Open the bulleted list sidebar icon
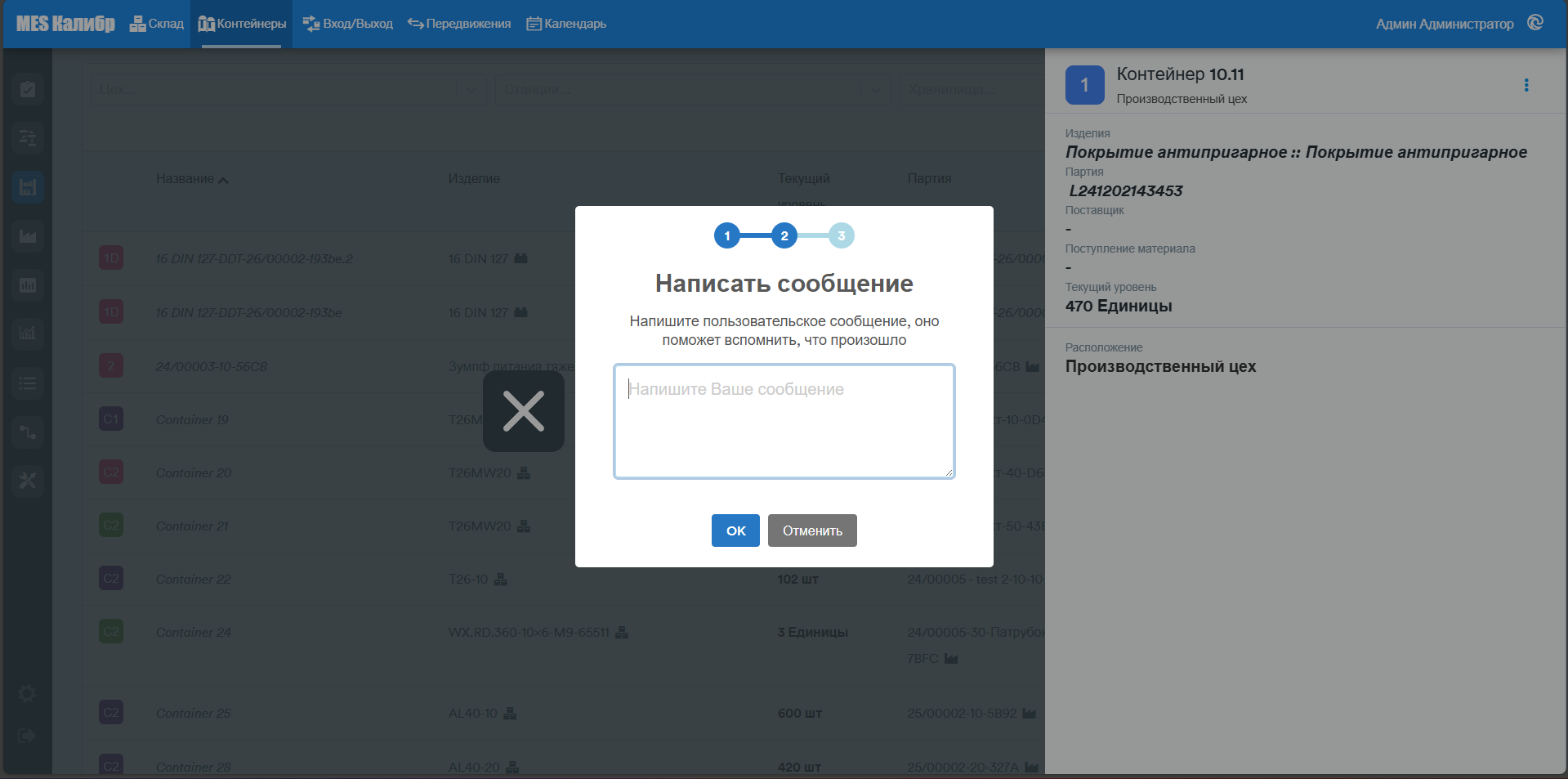 click(x=28, y=383)
